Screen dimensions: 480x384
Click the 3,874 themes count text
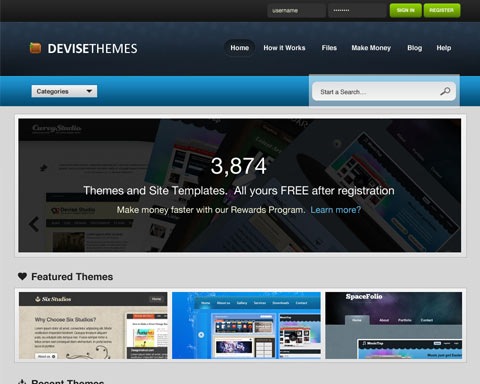pos(239,166)
